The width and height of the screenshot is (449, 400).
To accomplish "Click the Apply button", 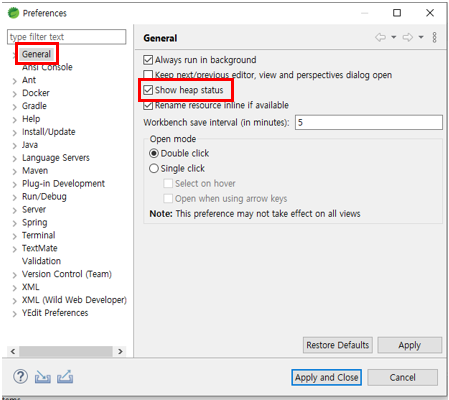I will coord(410,345).
